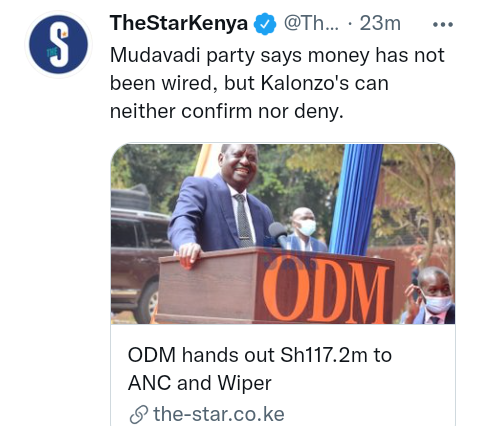Select the tweet text ending 'nor deny.'
The width and height of the screenshot is (480, 426).
click(277, 83)
